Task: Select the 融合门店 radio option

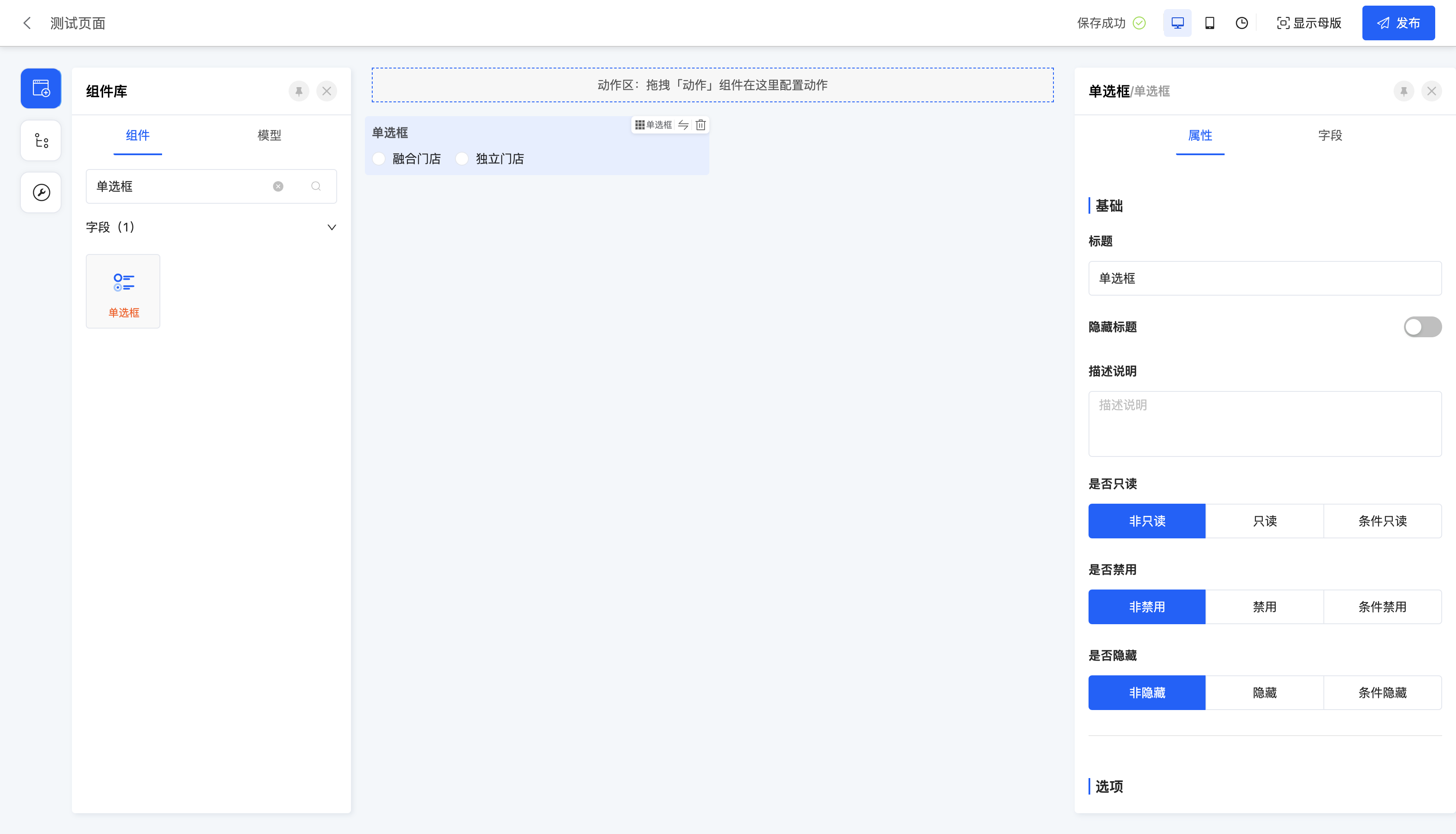Action: coord(379,159)
